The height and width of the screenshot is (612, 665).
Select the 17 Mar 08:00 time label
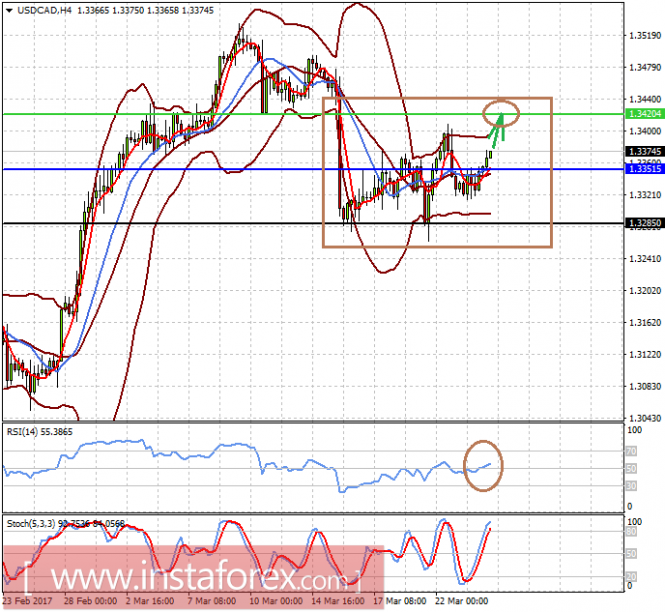(x=400, y=601)
